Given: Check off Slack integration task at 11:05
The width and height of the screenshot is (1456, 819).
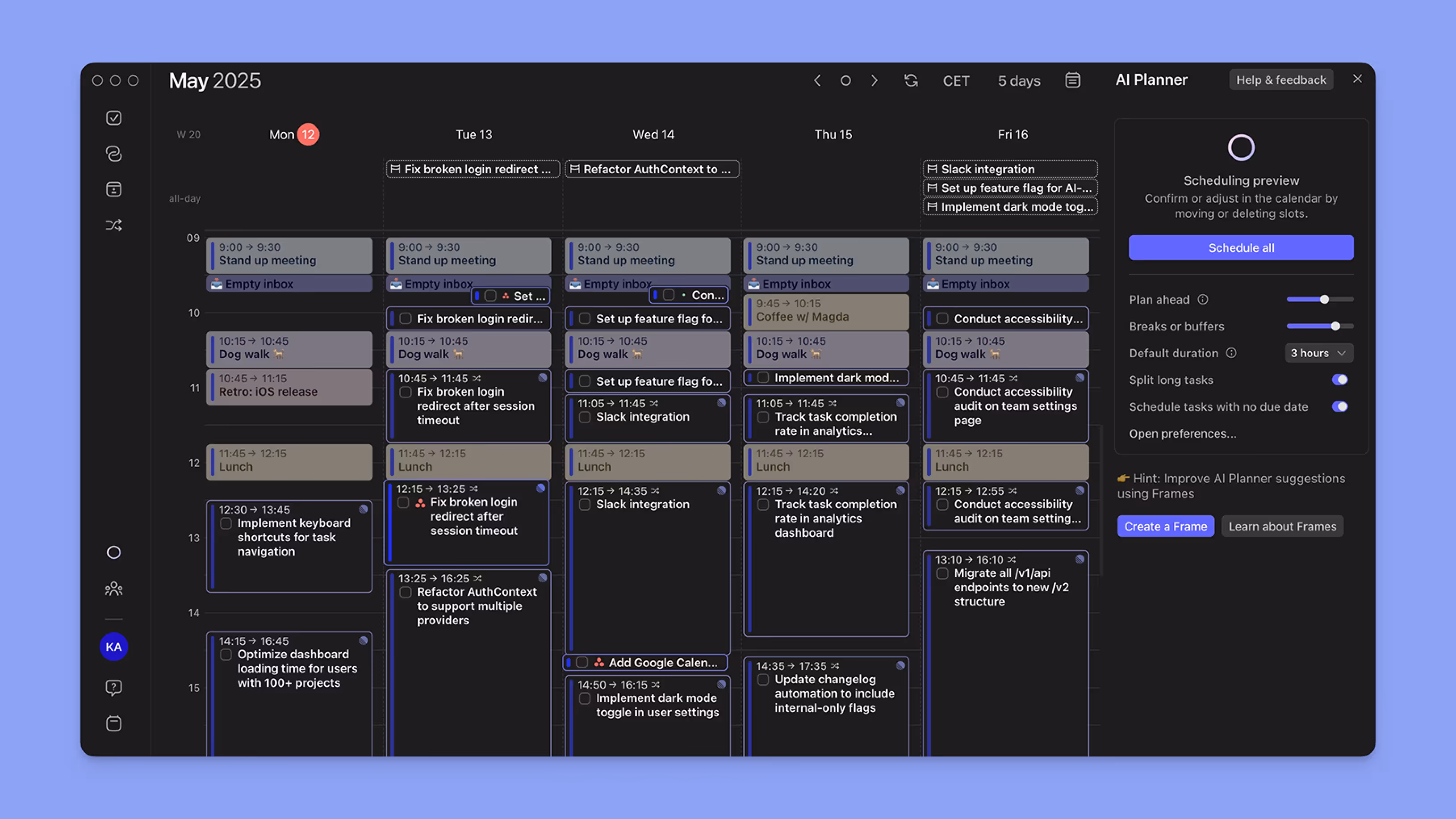Looking at the screenshot, I should coord(585,417).
